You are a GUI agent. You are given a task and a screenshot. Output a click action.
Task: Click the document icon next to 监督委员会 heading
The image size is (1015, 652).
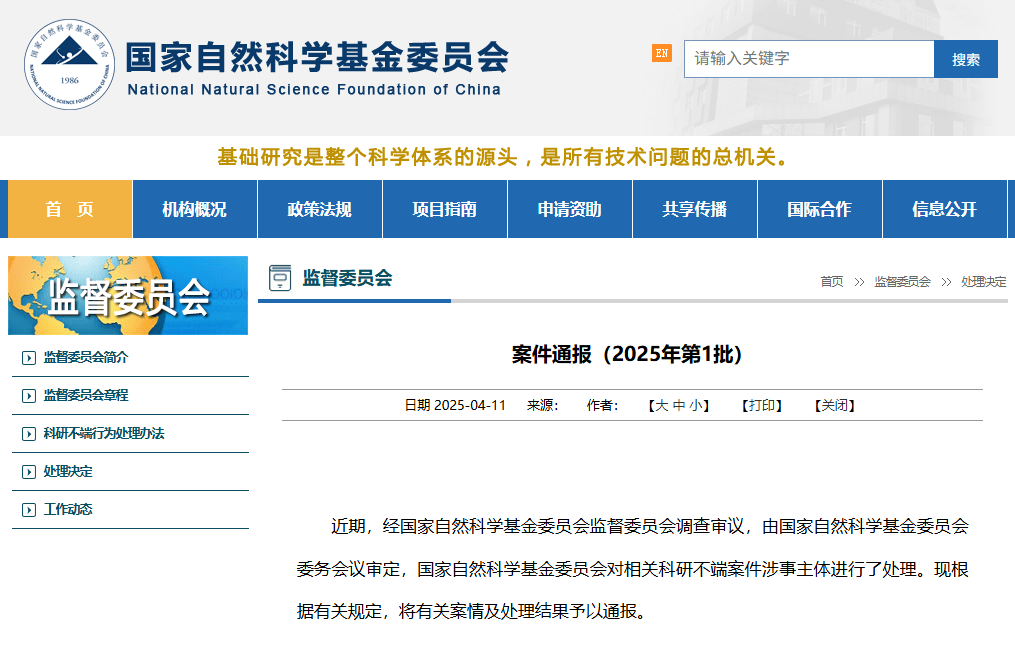pyautogui.click(x=280, y=278)
